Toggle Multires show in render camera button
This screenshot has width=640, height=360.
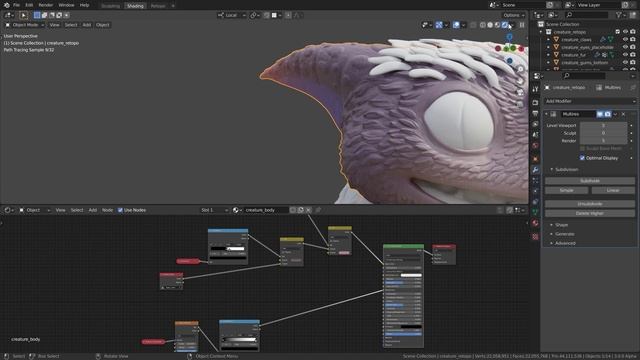(x=608, y=114)
